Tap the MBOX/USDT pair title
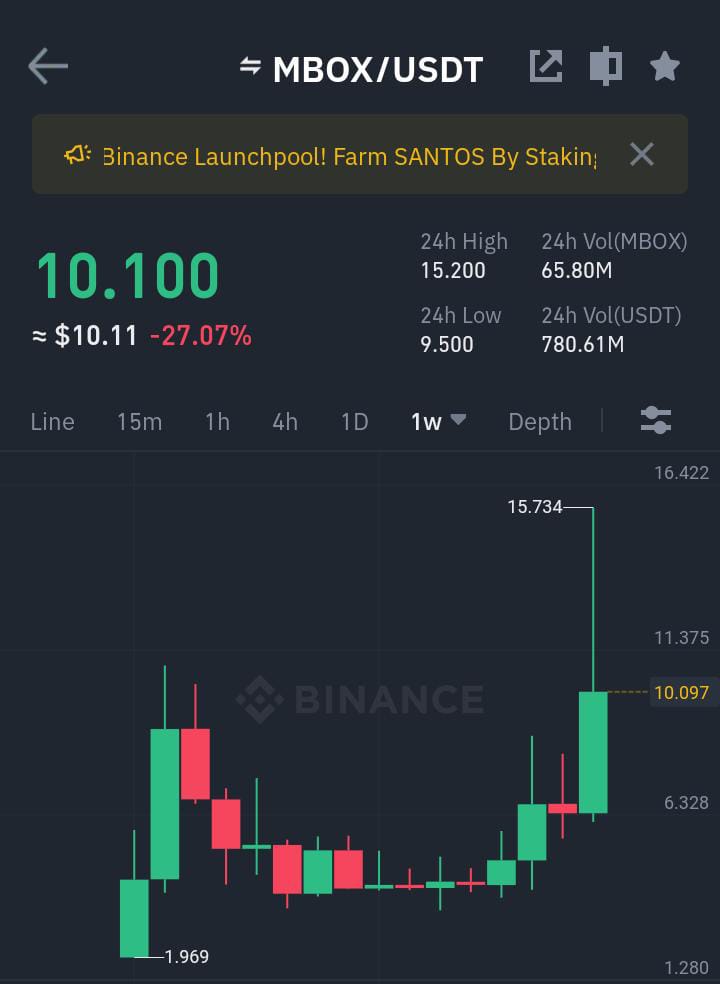 click(x=378, y=68)
